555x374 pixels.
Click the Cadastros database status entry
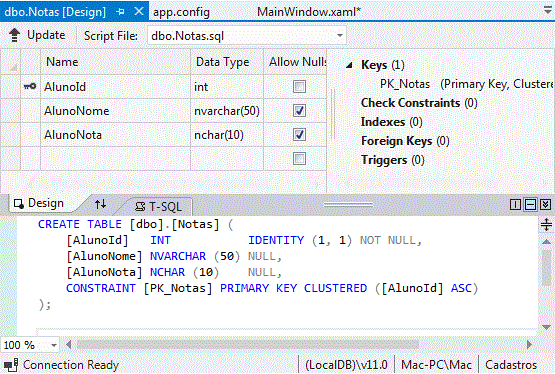(511, 365)
